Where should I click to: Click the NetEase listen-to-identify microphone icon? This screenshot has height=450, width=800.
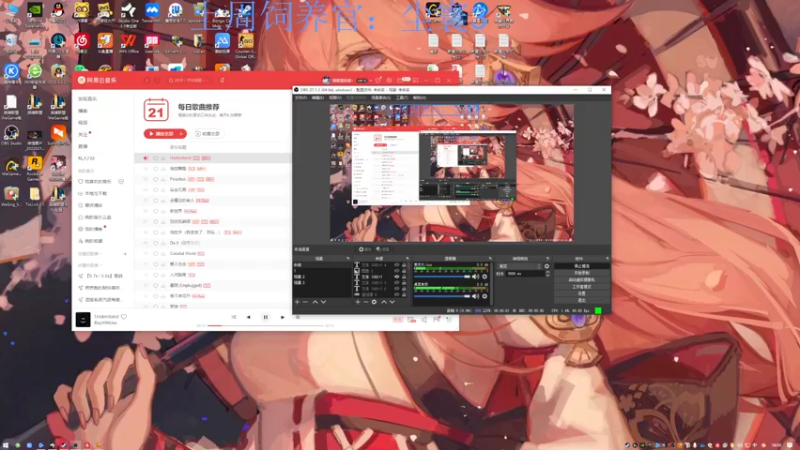click(x=222, y=80)
